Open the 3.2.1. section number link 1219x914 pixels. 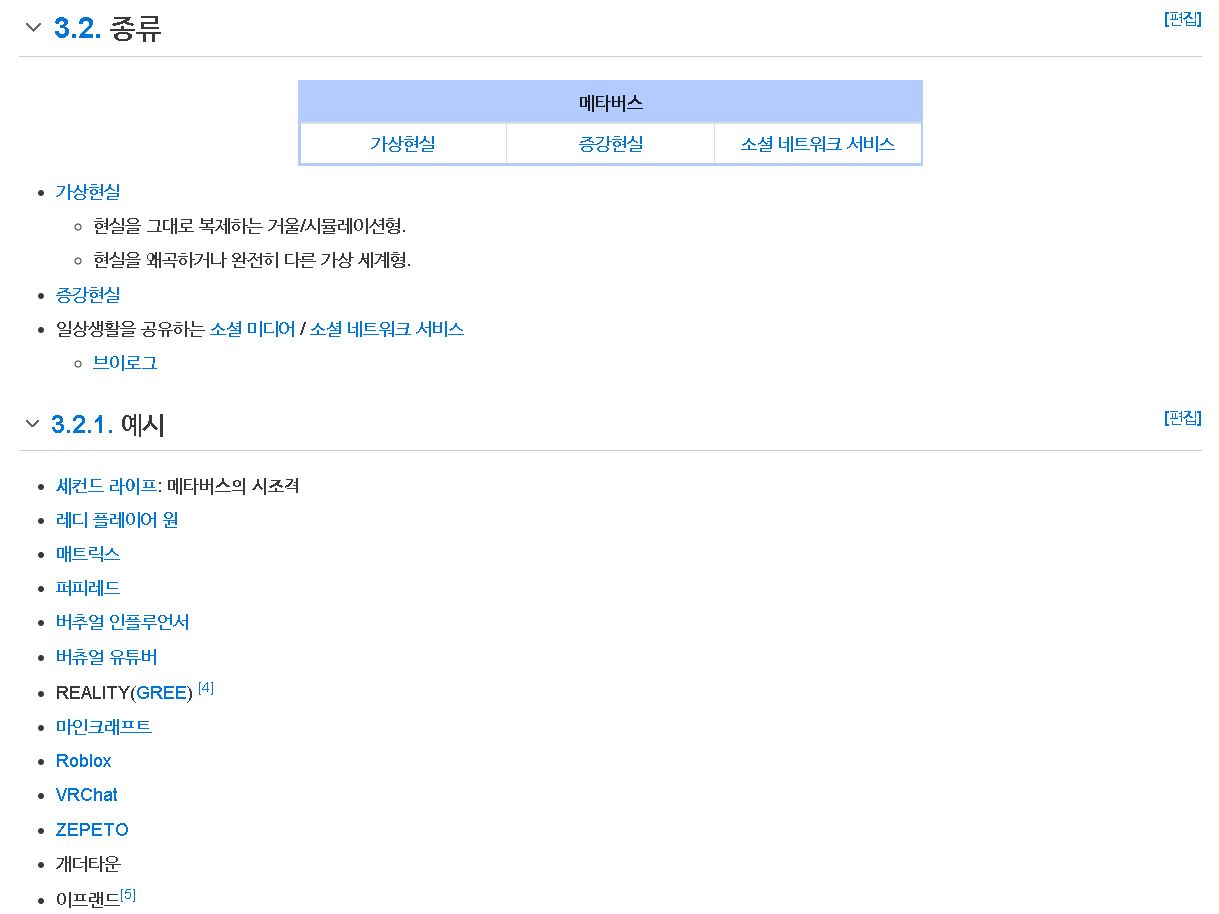point(82,425)
